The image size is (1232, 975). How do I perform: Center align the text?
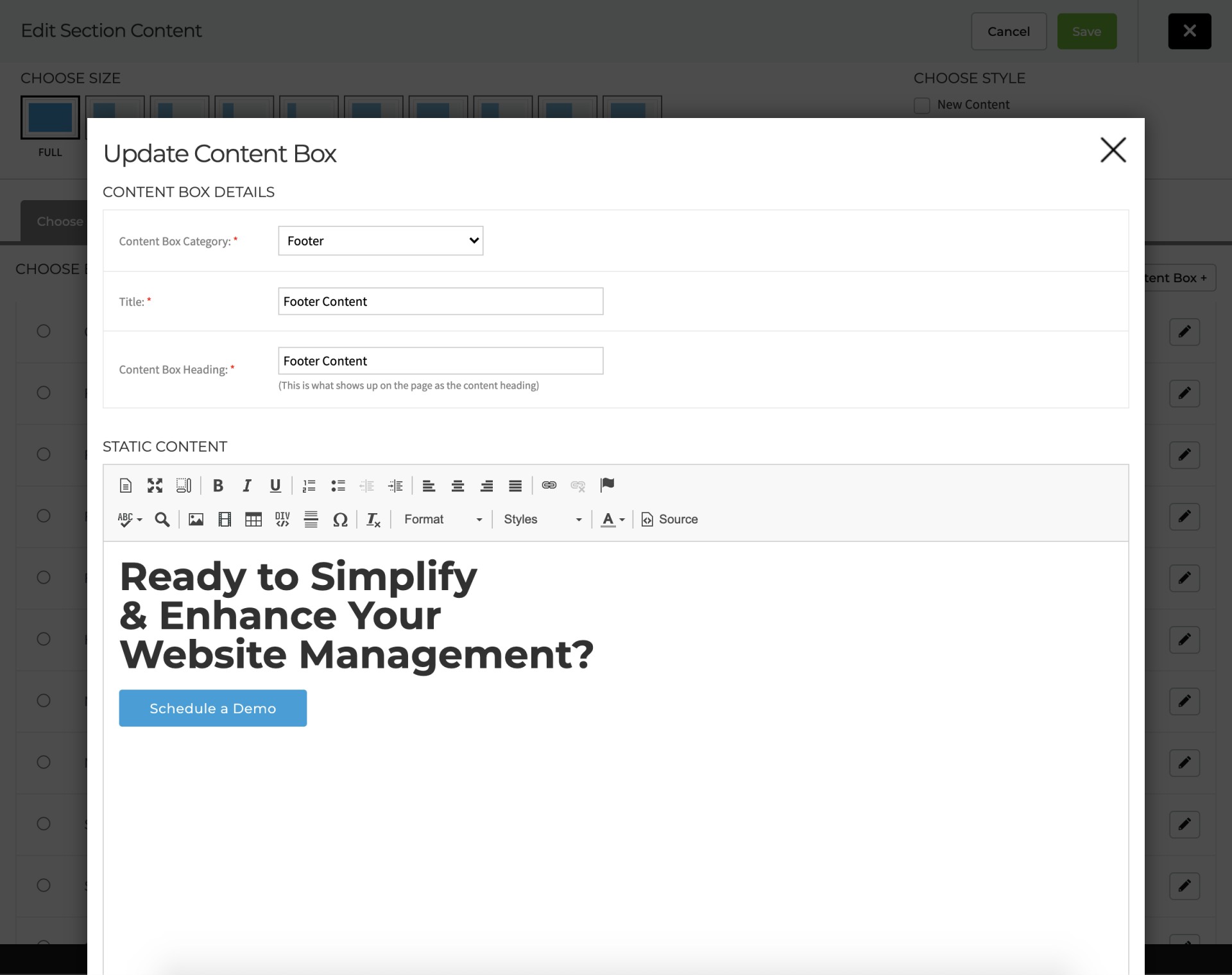coord(458,486)
